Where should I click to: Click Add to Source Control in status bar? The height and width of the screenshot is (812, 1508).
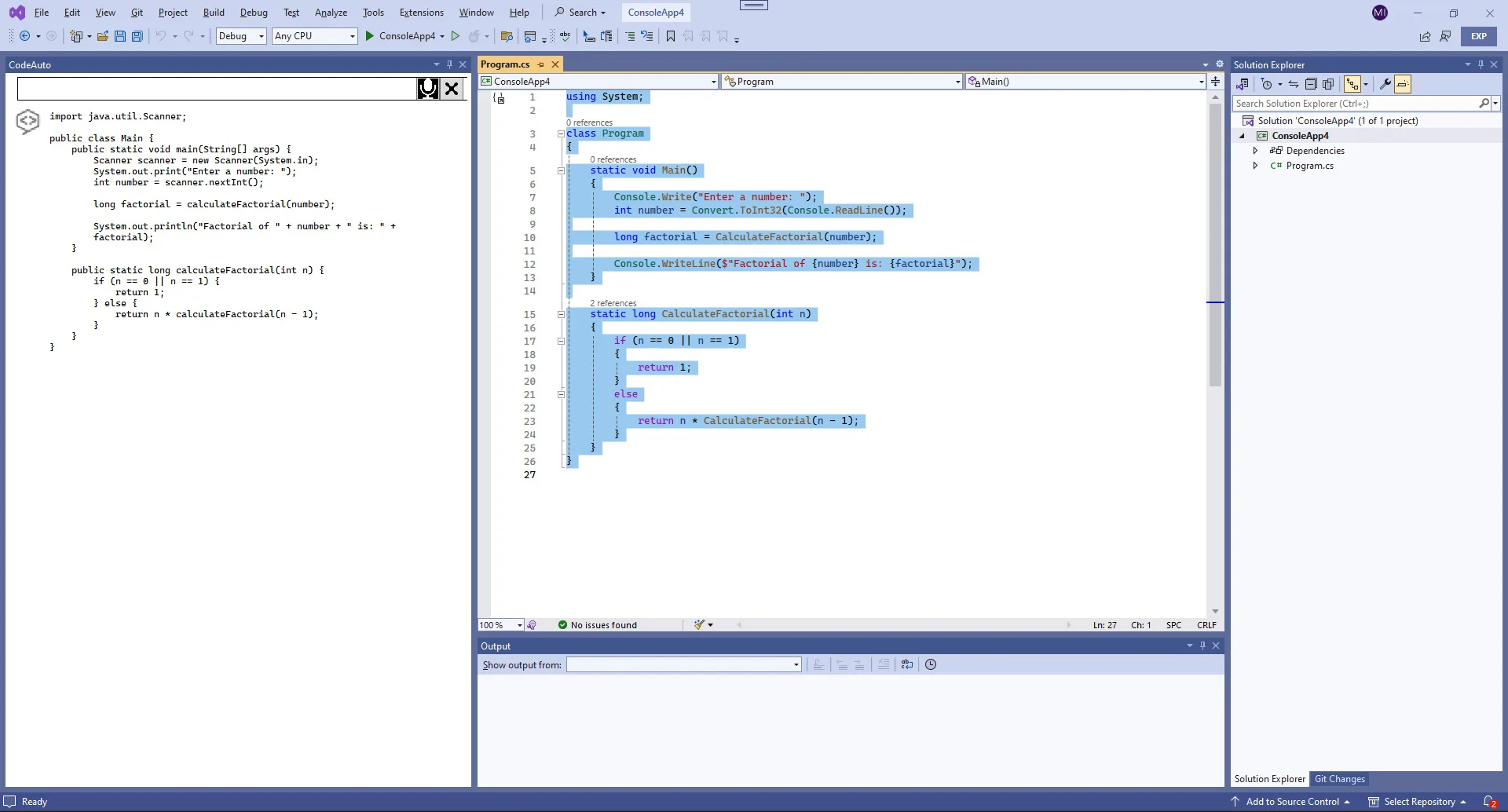point(1292,802)
